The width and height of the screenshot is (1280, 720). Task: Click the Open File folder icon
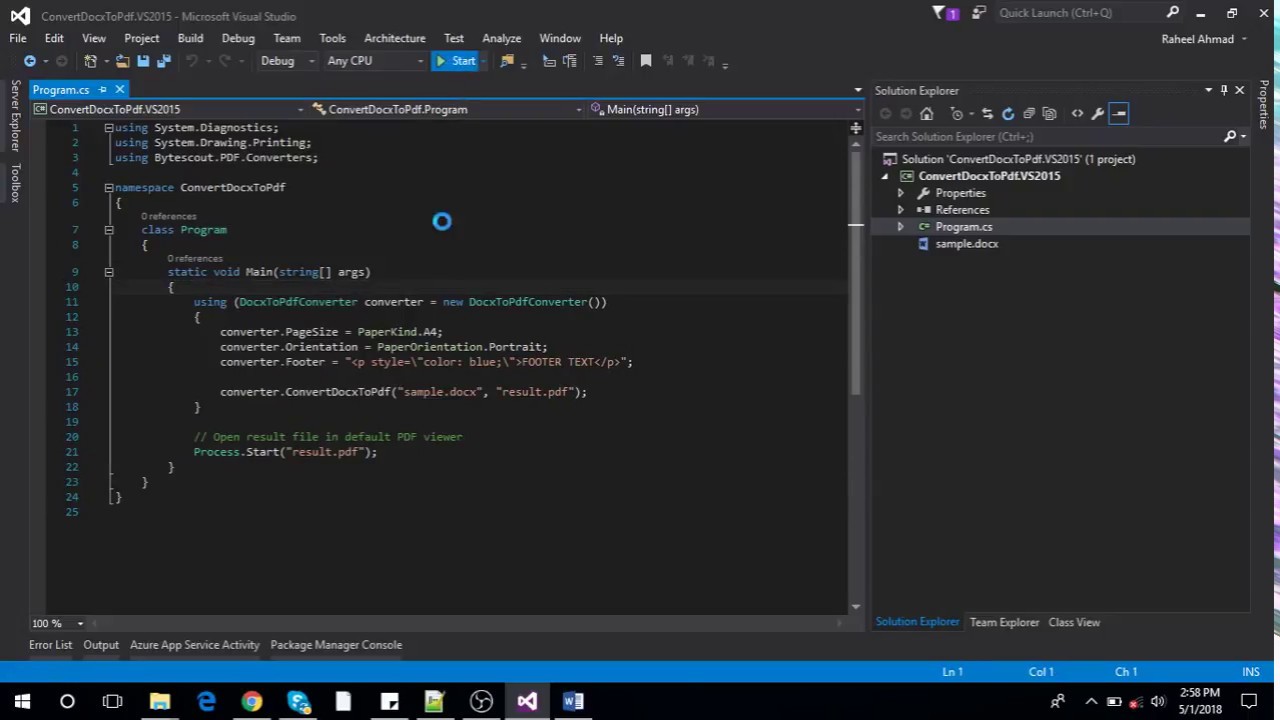(x=122, y=61)
